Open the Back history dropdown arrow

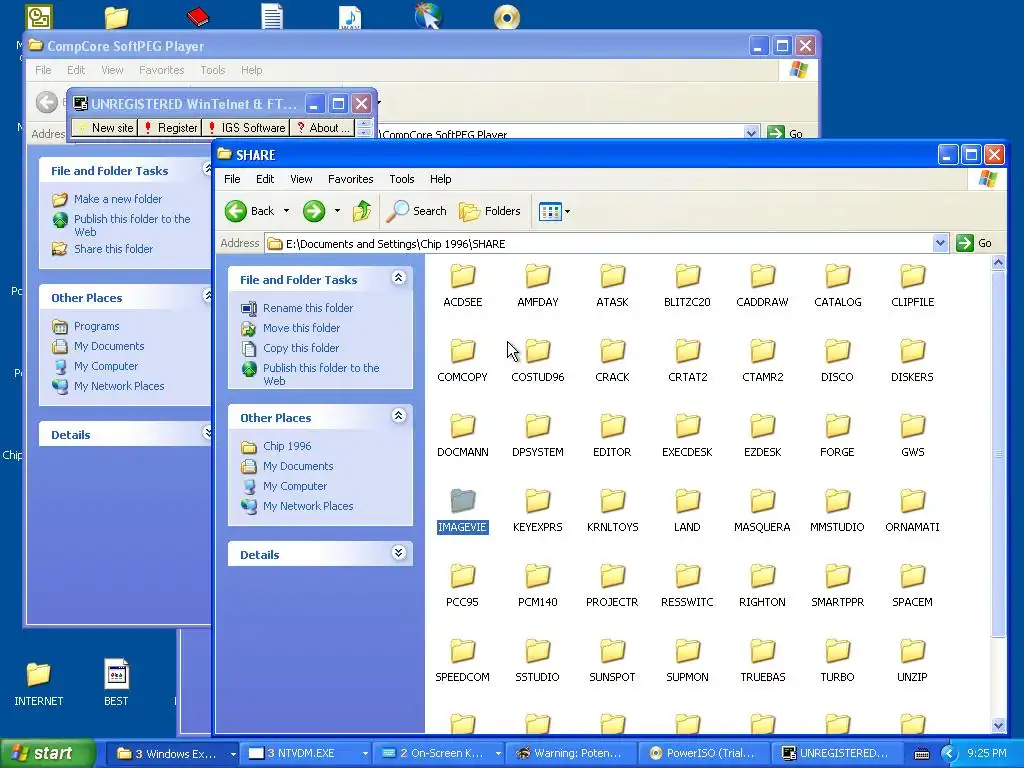286,211
